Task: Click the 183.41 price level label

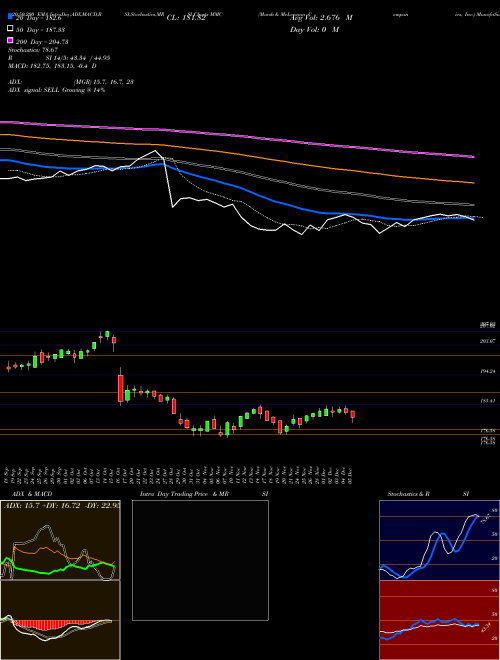Action: [x=488, y=401]
